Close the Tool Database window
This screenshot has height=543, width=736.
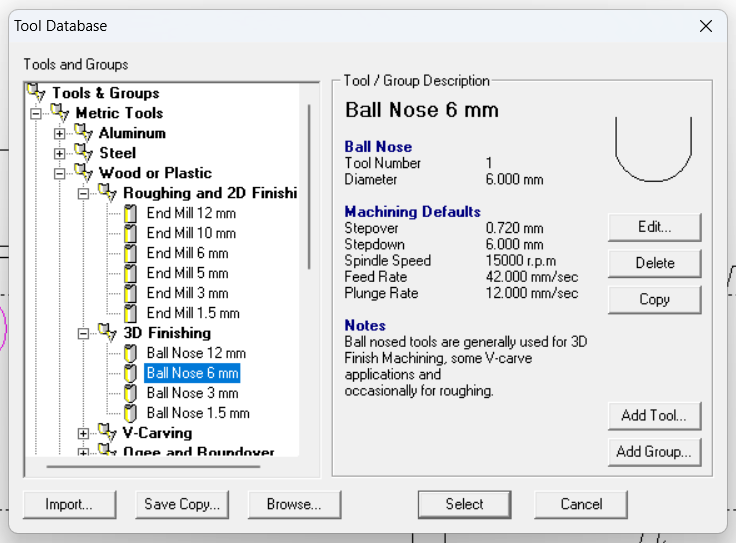click(705, 26)
